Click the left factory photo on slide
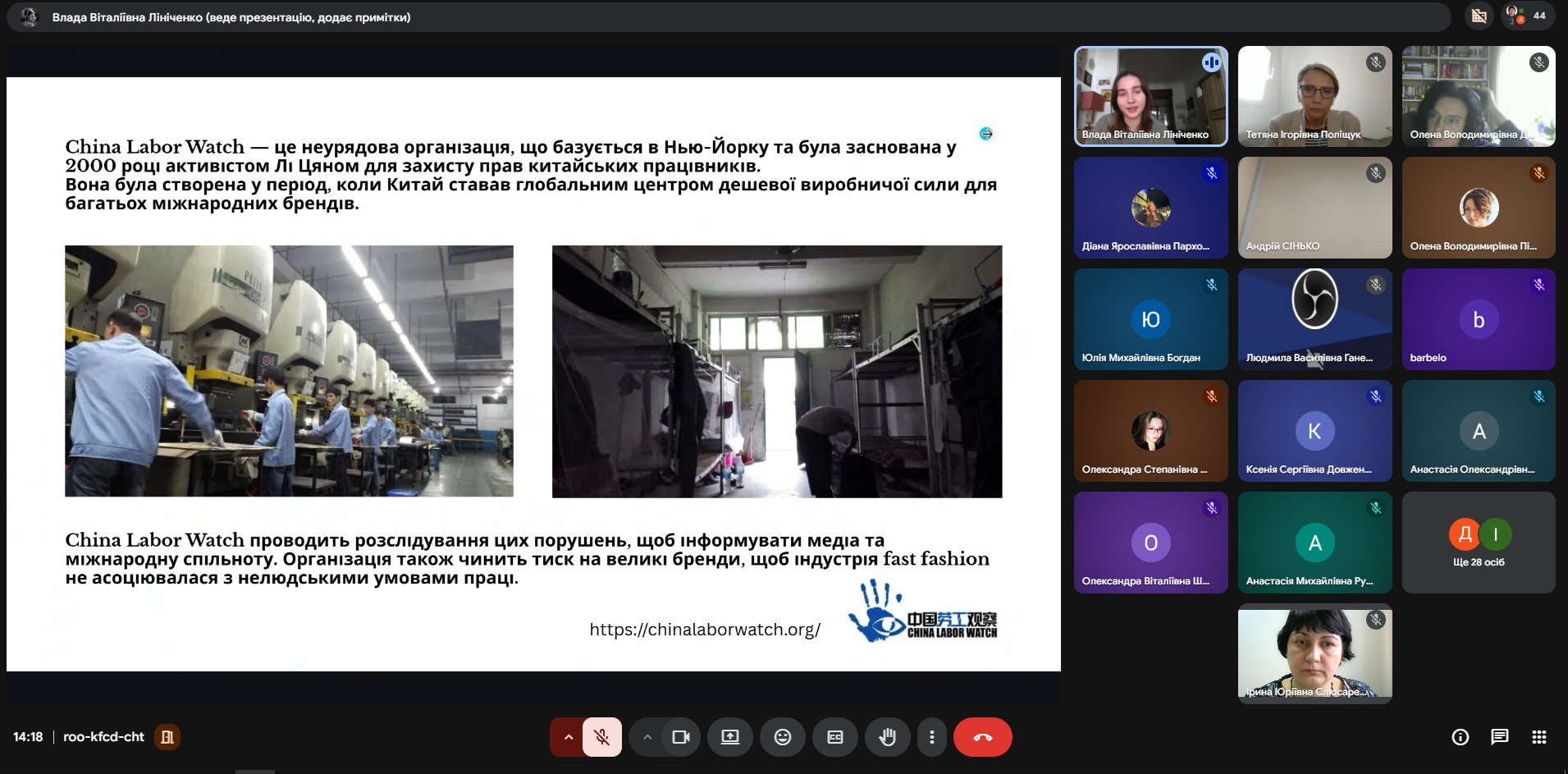Viewport: 1568px width, 774px height. tap(289, 371)
